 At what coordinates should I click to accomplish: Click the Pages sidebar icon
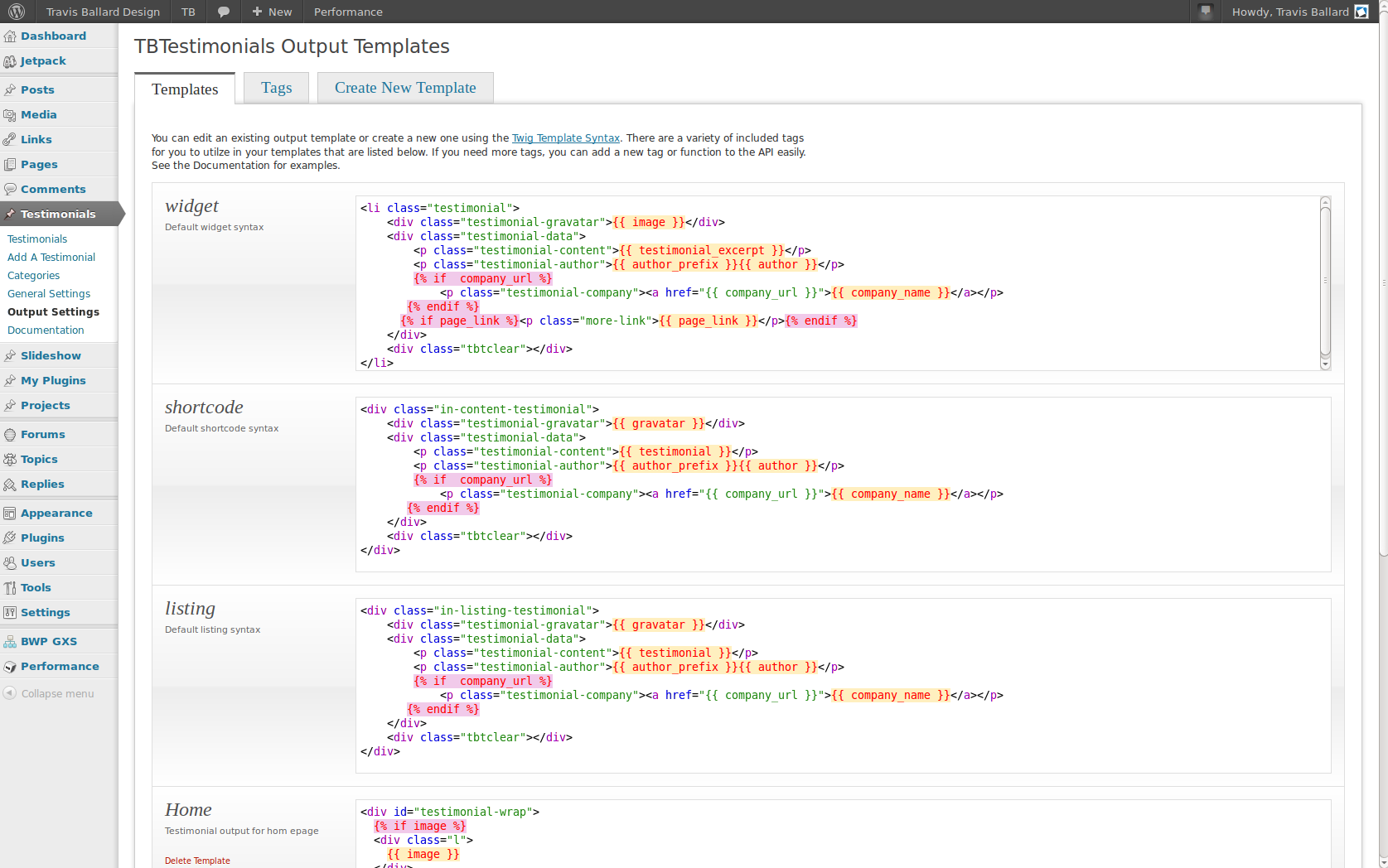[x=10, y=165]
